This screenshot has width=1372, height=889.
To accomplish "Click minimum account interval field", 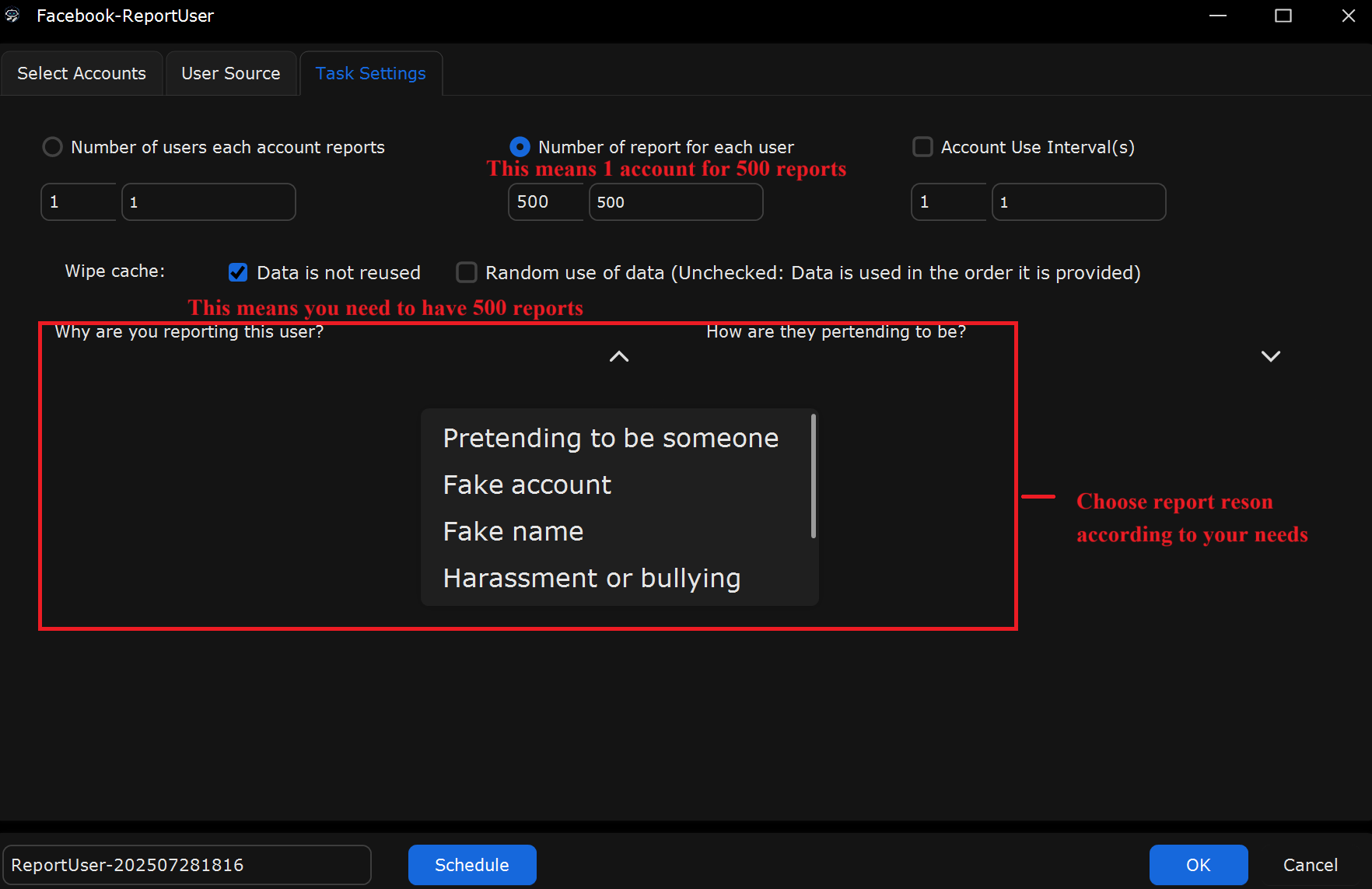I will click(949, 202).
